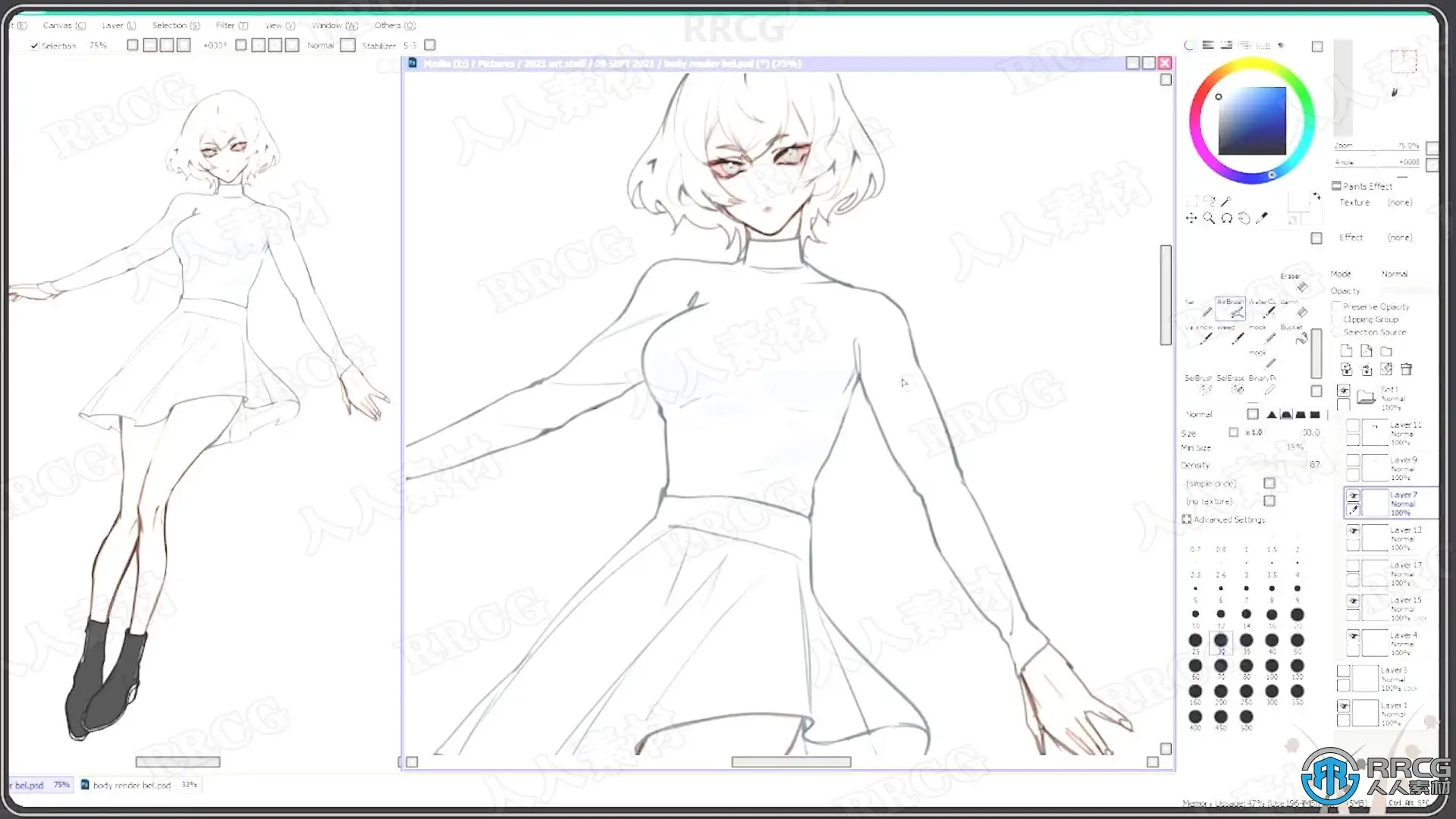Select the Move tool
The image size is (1456, 819).
(1191, 218)
